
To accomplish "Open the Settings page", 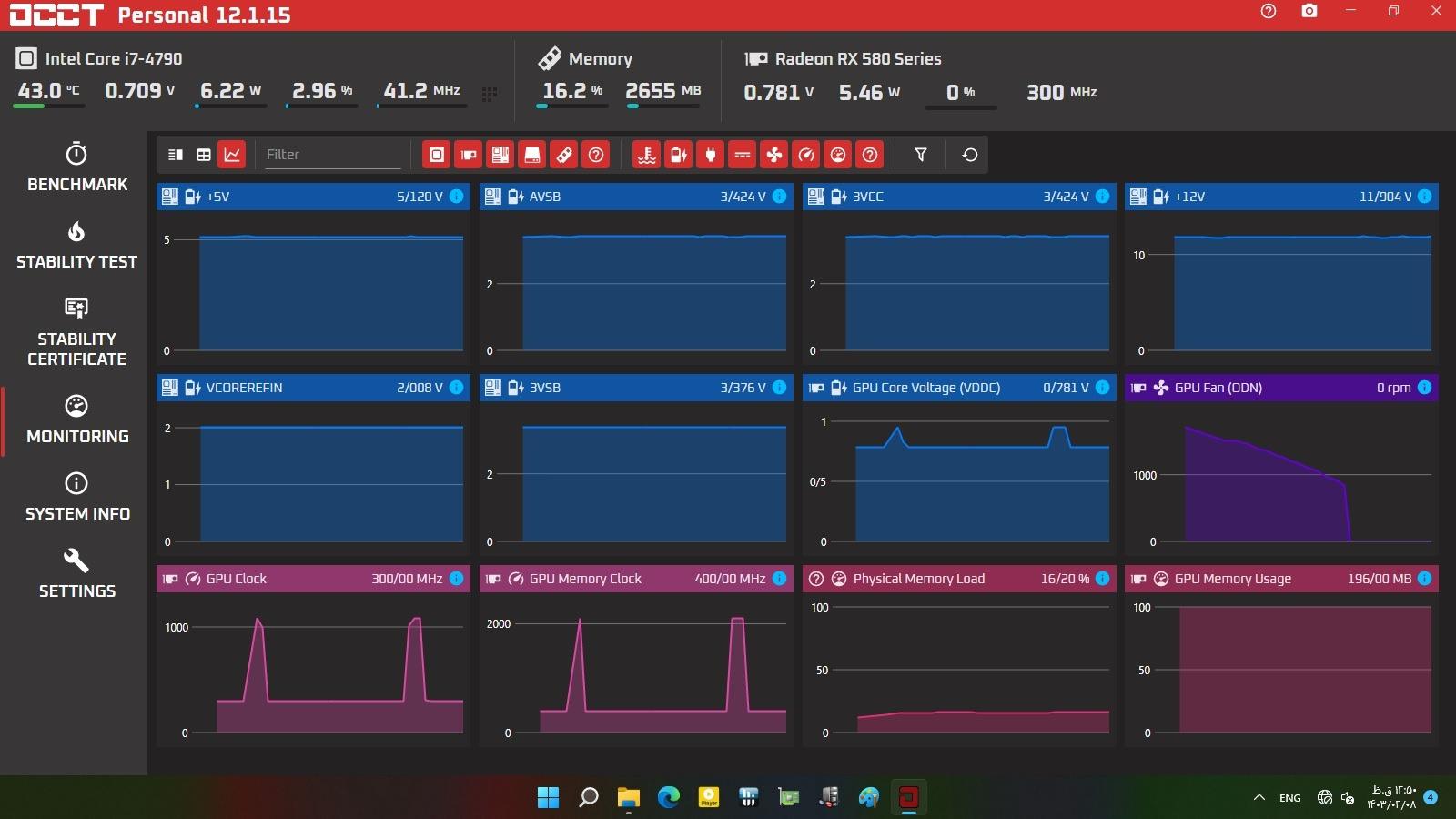I will [x=77, y=574].
